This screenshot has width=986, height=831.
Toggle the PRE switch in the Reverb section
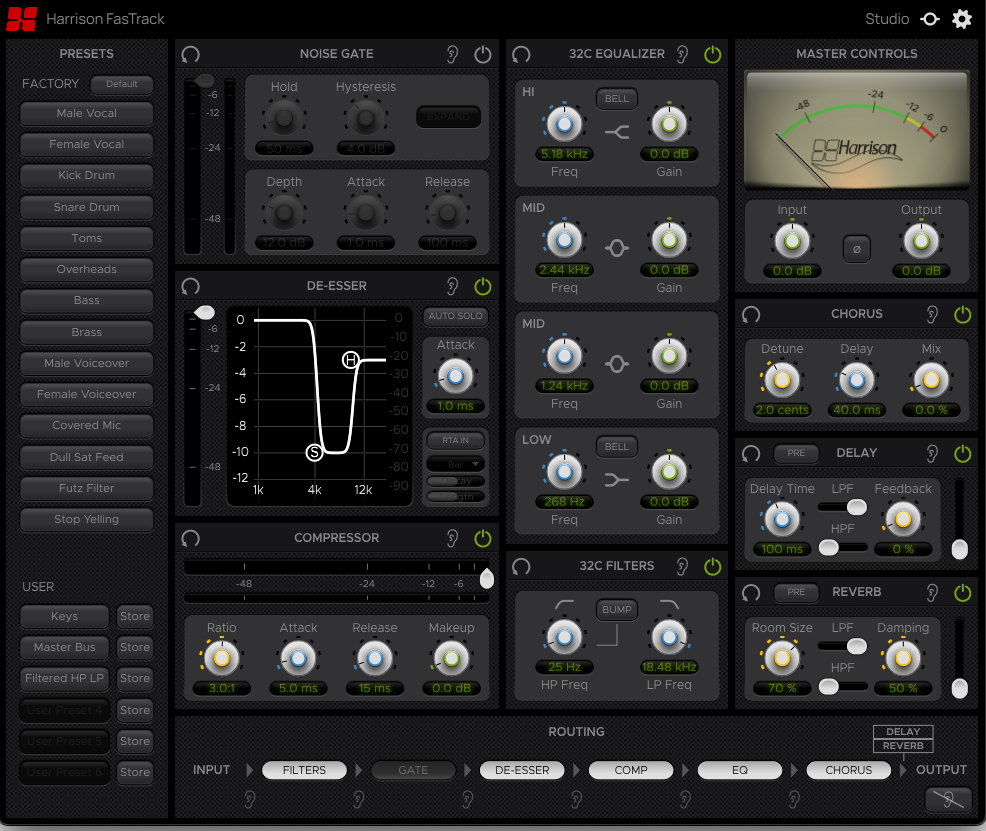pyautogui.click(x=795, y=592)
